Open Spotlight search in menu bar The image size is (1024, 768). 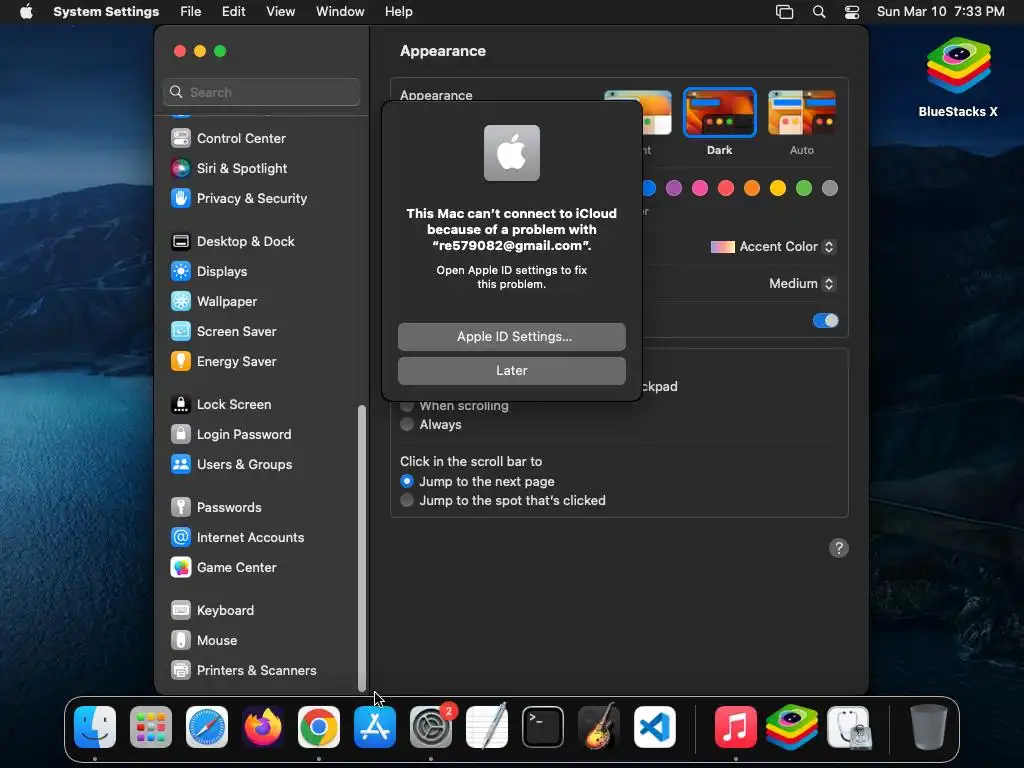click(819, 12)
